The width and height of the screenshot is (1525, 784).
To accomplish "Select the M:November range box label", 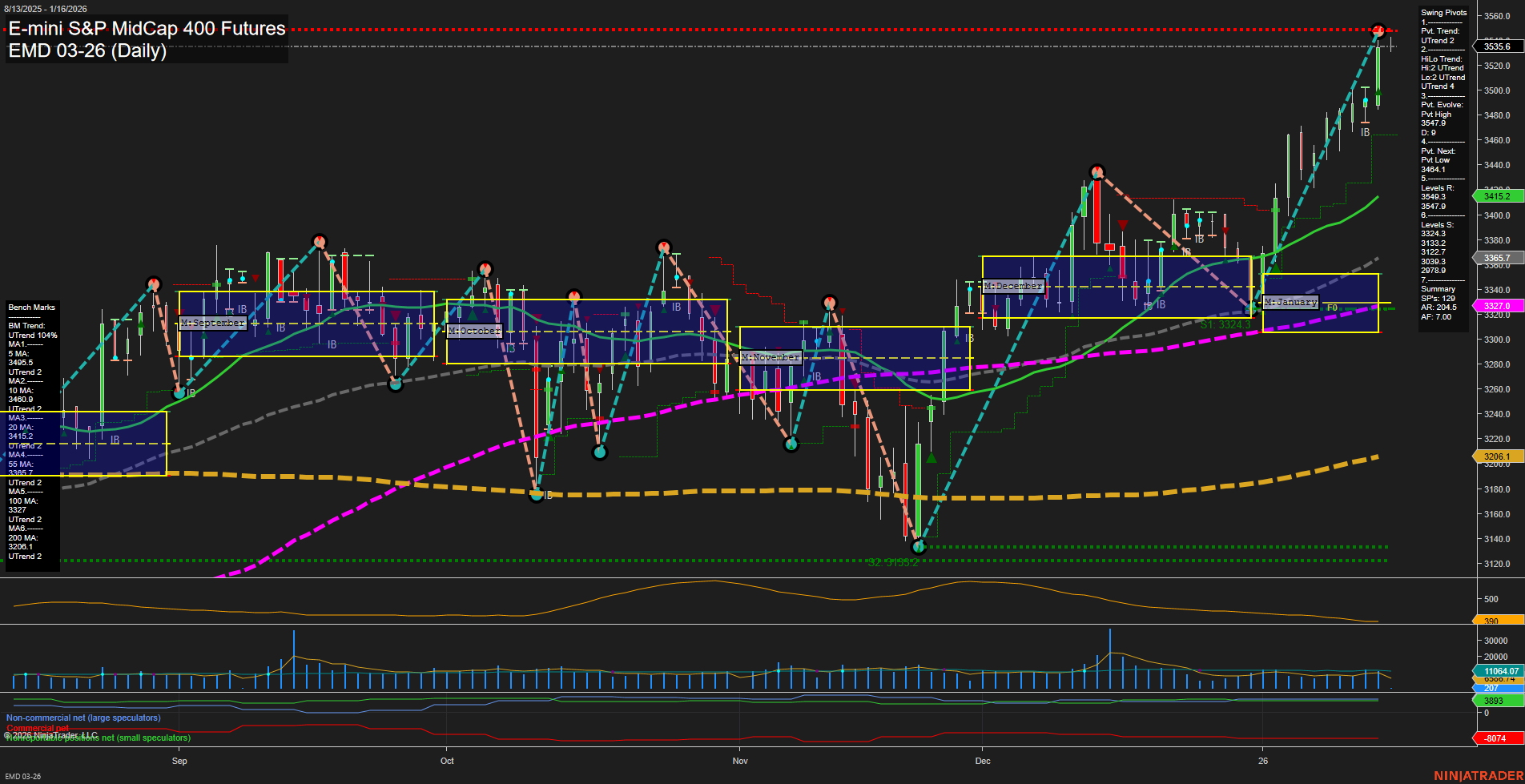I will [x=771, y=357].
